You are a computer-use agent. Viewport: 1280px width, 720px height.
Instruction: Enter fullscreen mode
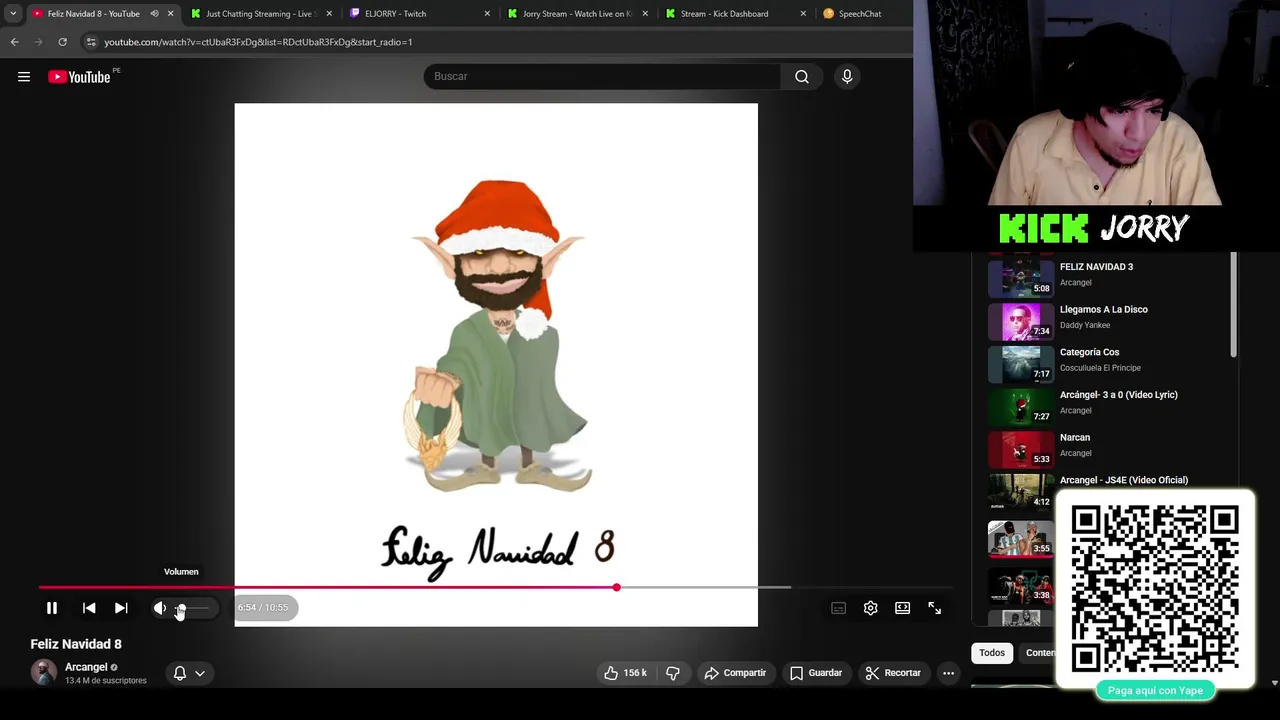click(935, 608)
